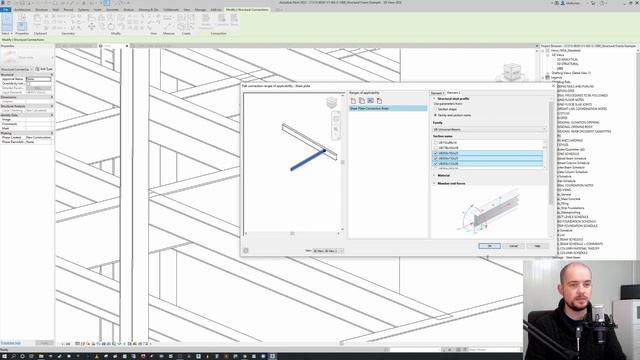The image size is (640, 360).
Task: Check the UB178x102x19 section name checkbox
Action: [x=436, y=148]
